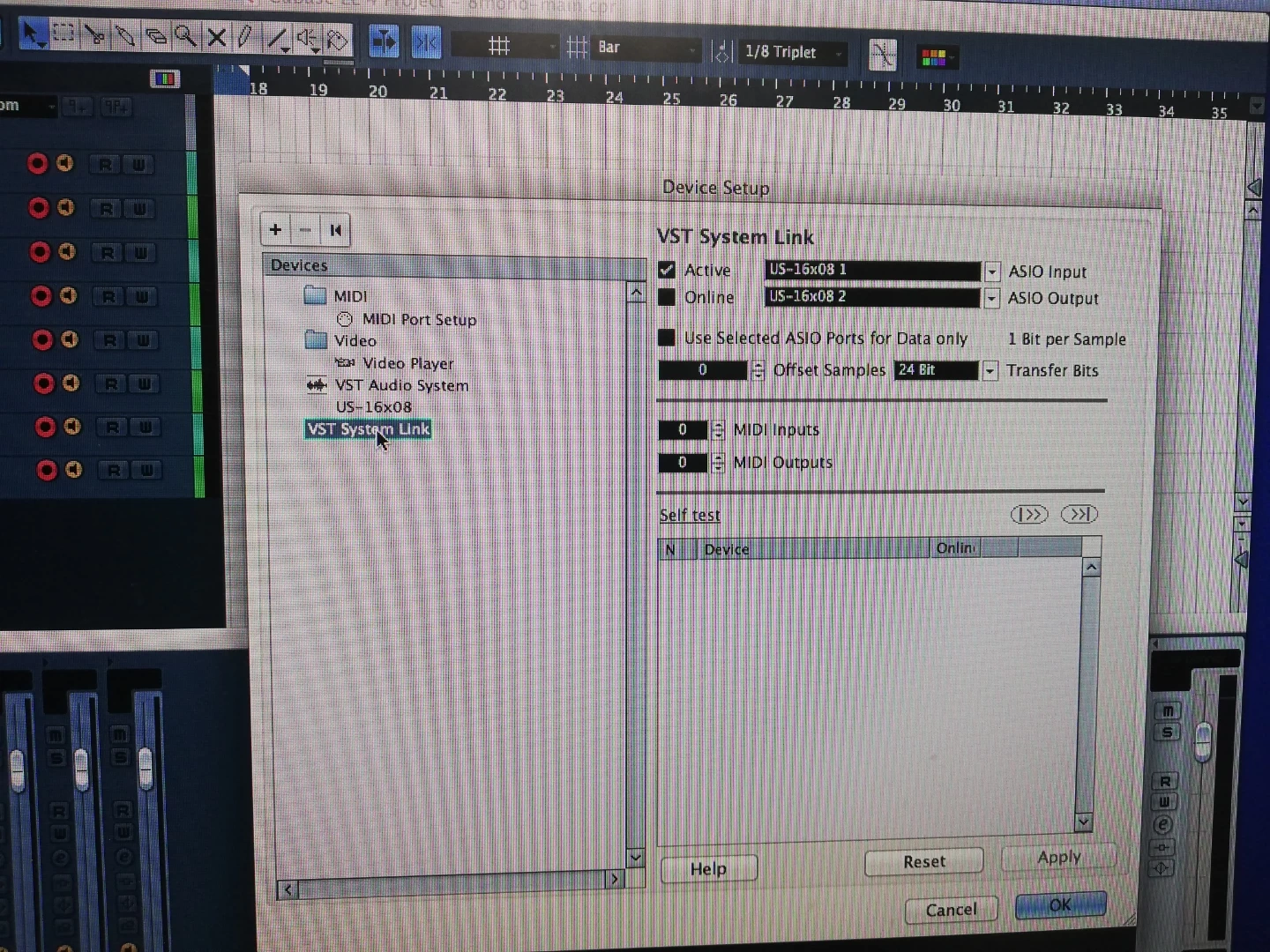
Task: Select the Split scissors tool
Action: [x=94, y=35]
